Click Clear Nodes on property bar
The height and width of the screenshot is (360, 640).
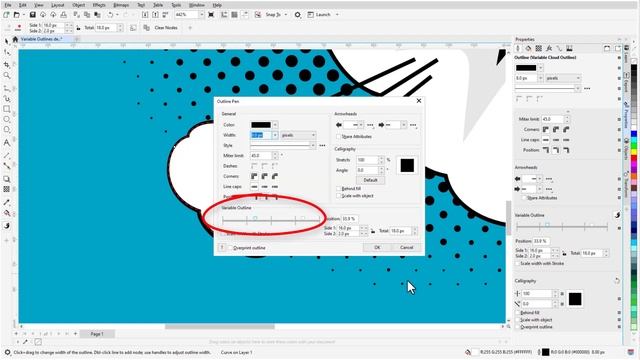point(166,28)
